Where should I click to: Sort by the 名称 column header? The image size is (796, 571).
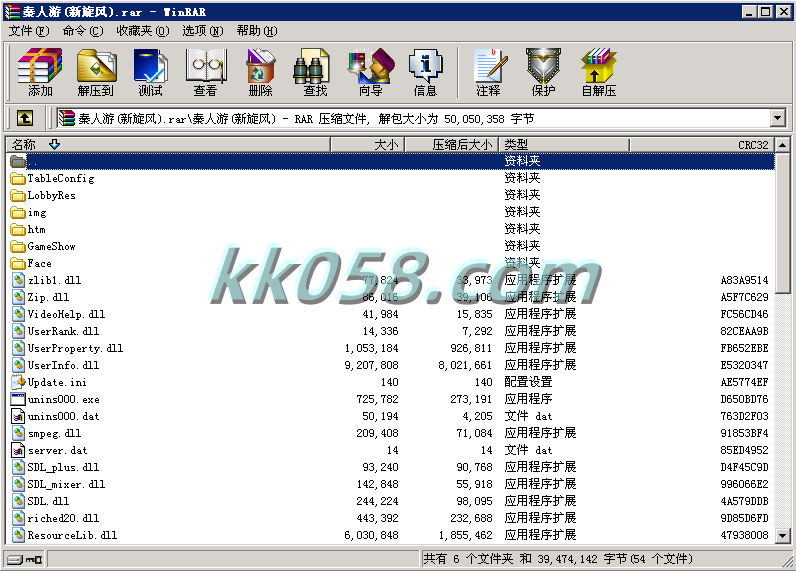(x=168, y=145)
